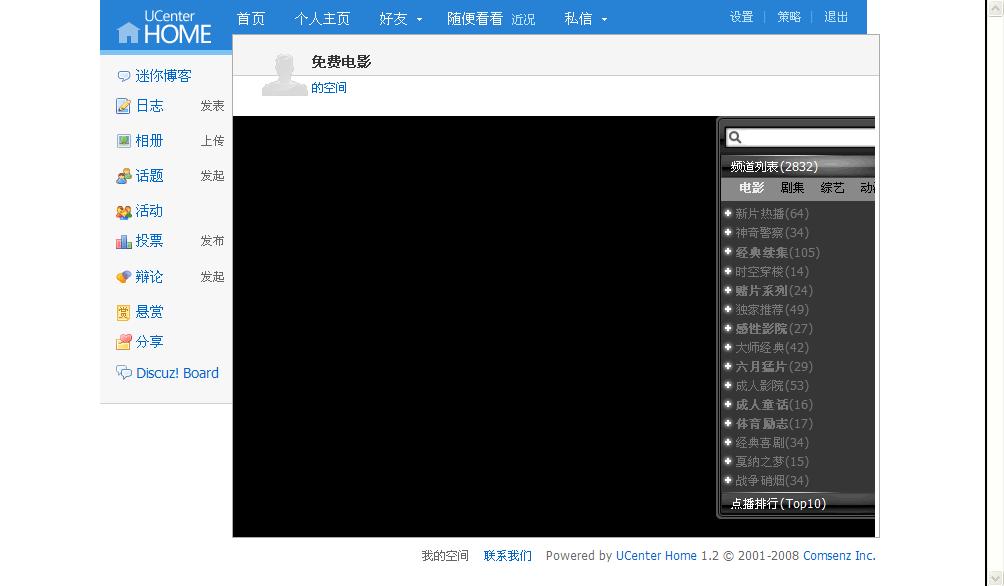The image size is (1004, 586).
Task: Click the 频道列表(2832) header
Action: pyautogui.click(x=798, y=167)
